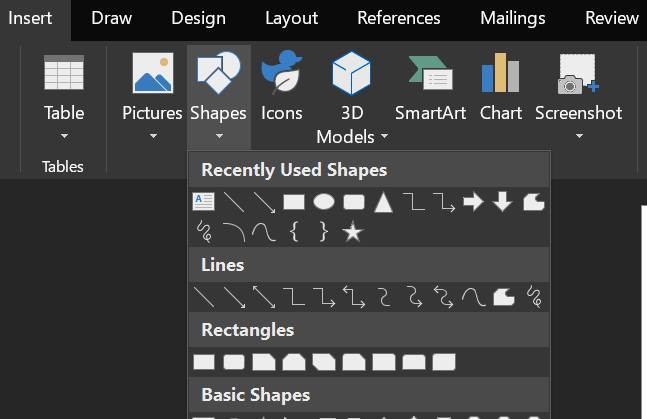Open the Review tab
The image size is (647, 419).
[612, 18]
